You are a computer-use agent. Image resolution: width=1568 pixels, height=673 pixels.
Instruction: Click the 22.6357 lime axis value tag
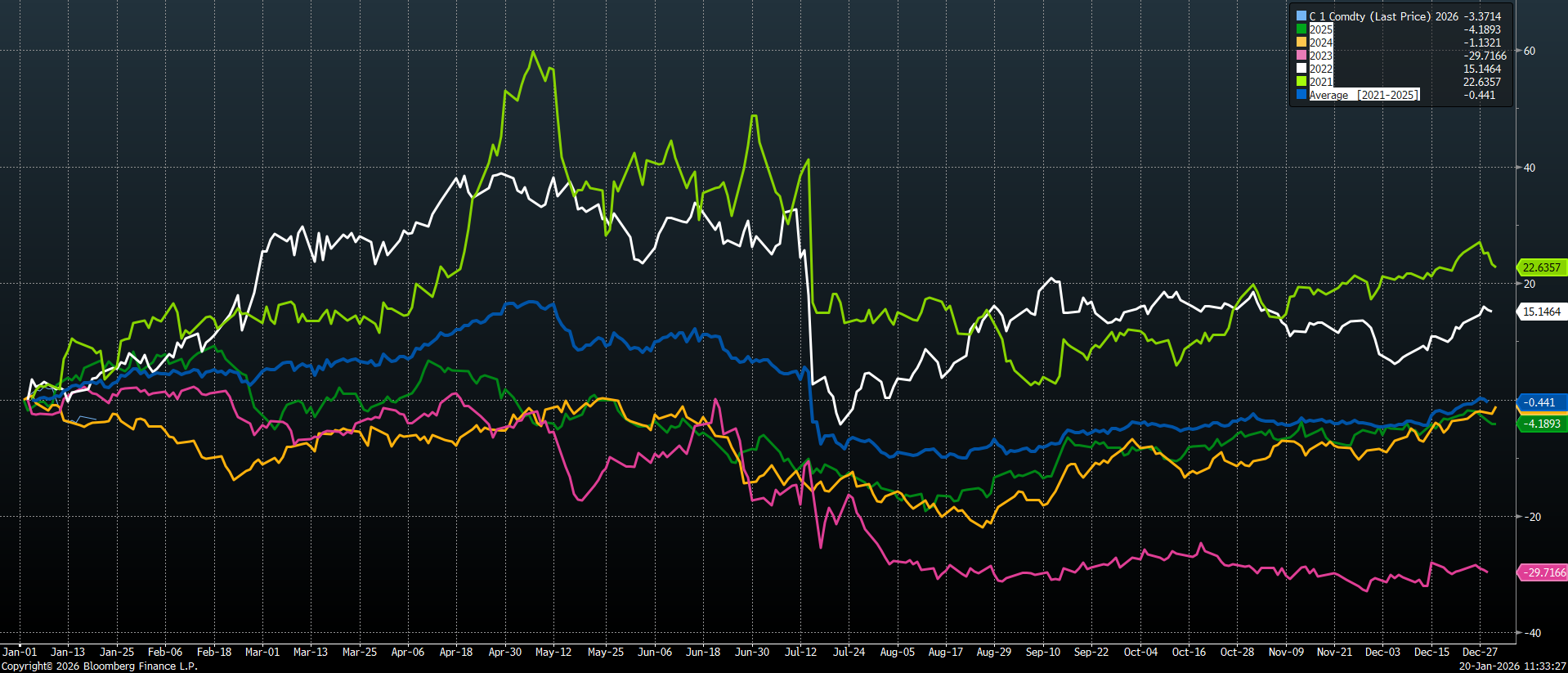[x=1541, y=267]
